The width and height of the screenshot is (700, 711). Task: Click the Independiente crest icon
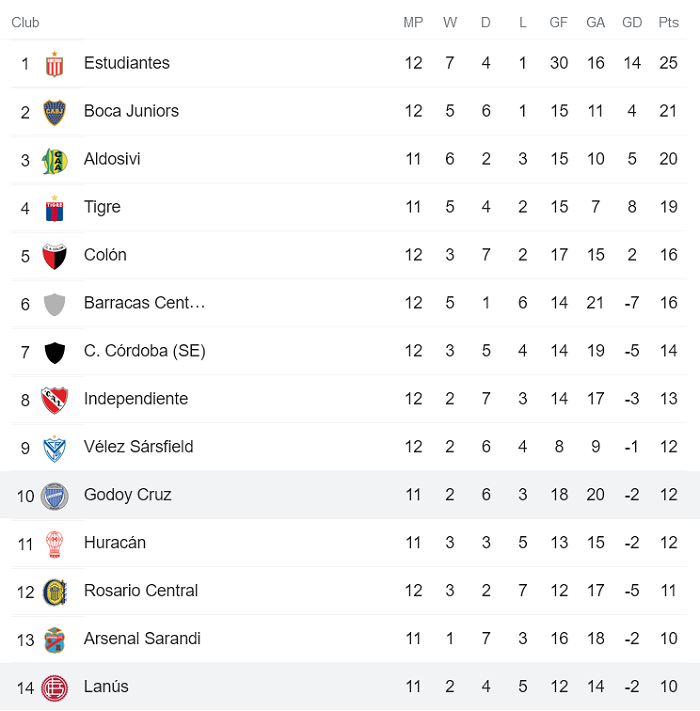[55, 400]
